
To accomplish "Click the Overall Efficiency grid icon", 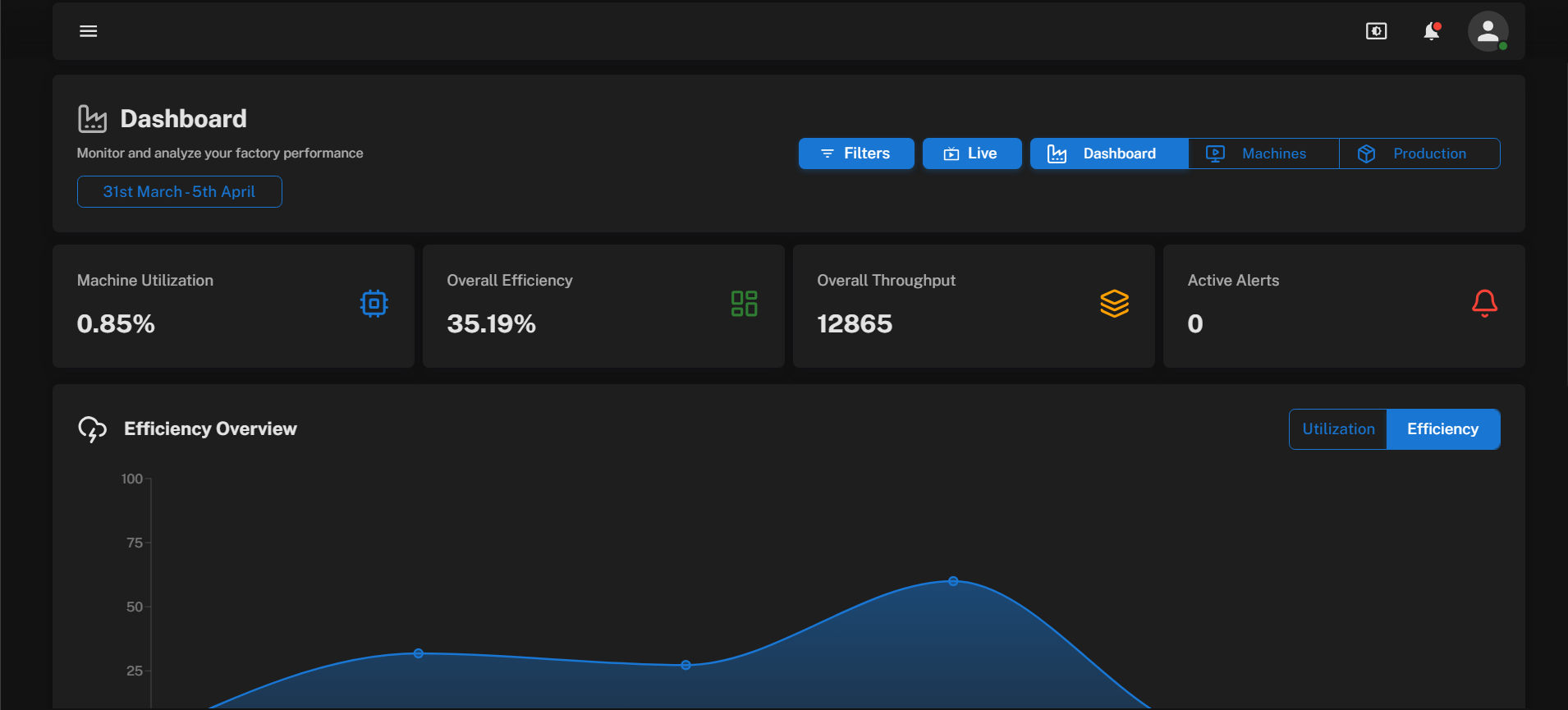I will [745, 304].
